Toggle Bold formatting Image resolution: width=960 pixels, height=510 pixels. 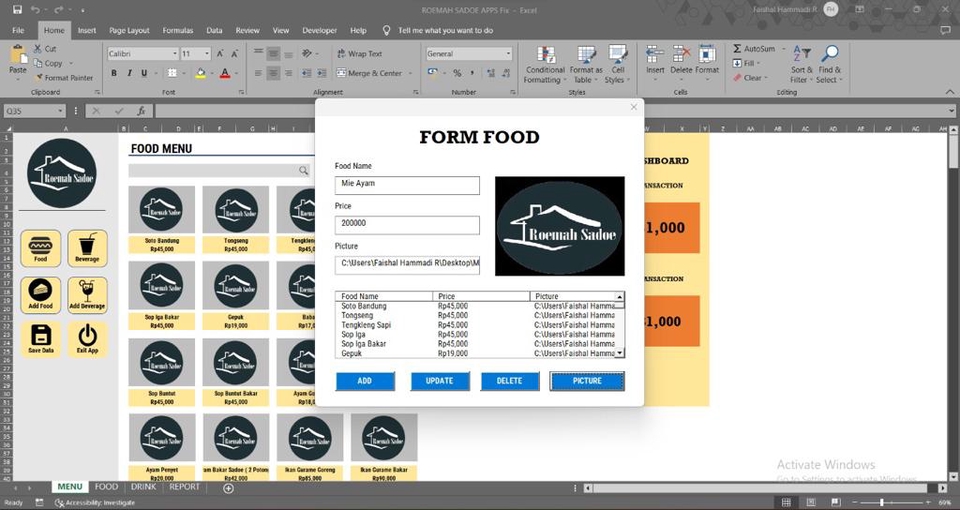point(114,73)
